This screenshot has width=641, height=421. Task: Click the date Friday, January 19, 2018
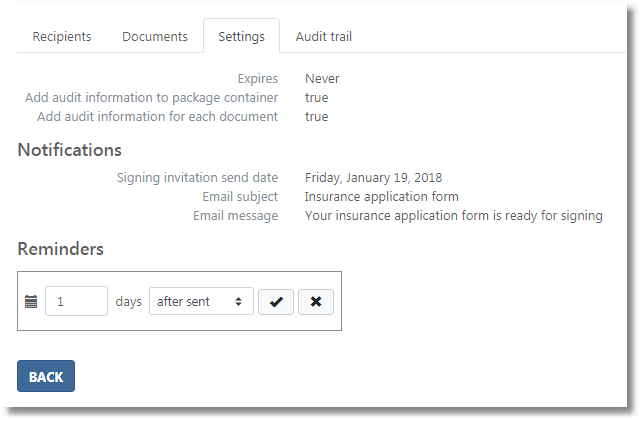(x=373, y=178)
